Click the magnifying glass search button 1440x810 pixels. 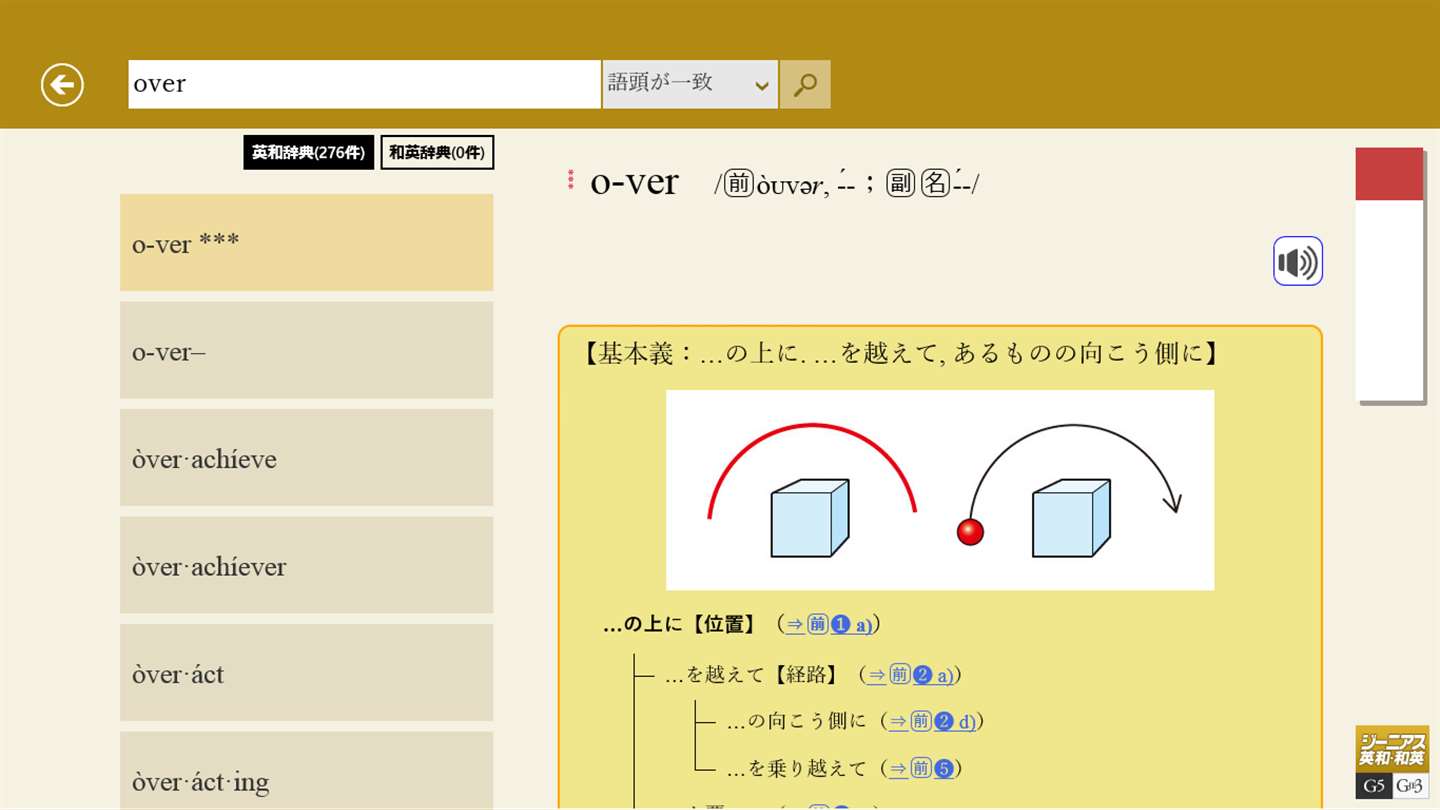tap(805, 85)
